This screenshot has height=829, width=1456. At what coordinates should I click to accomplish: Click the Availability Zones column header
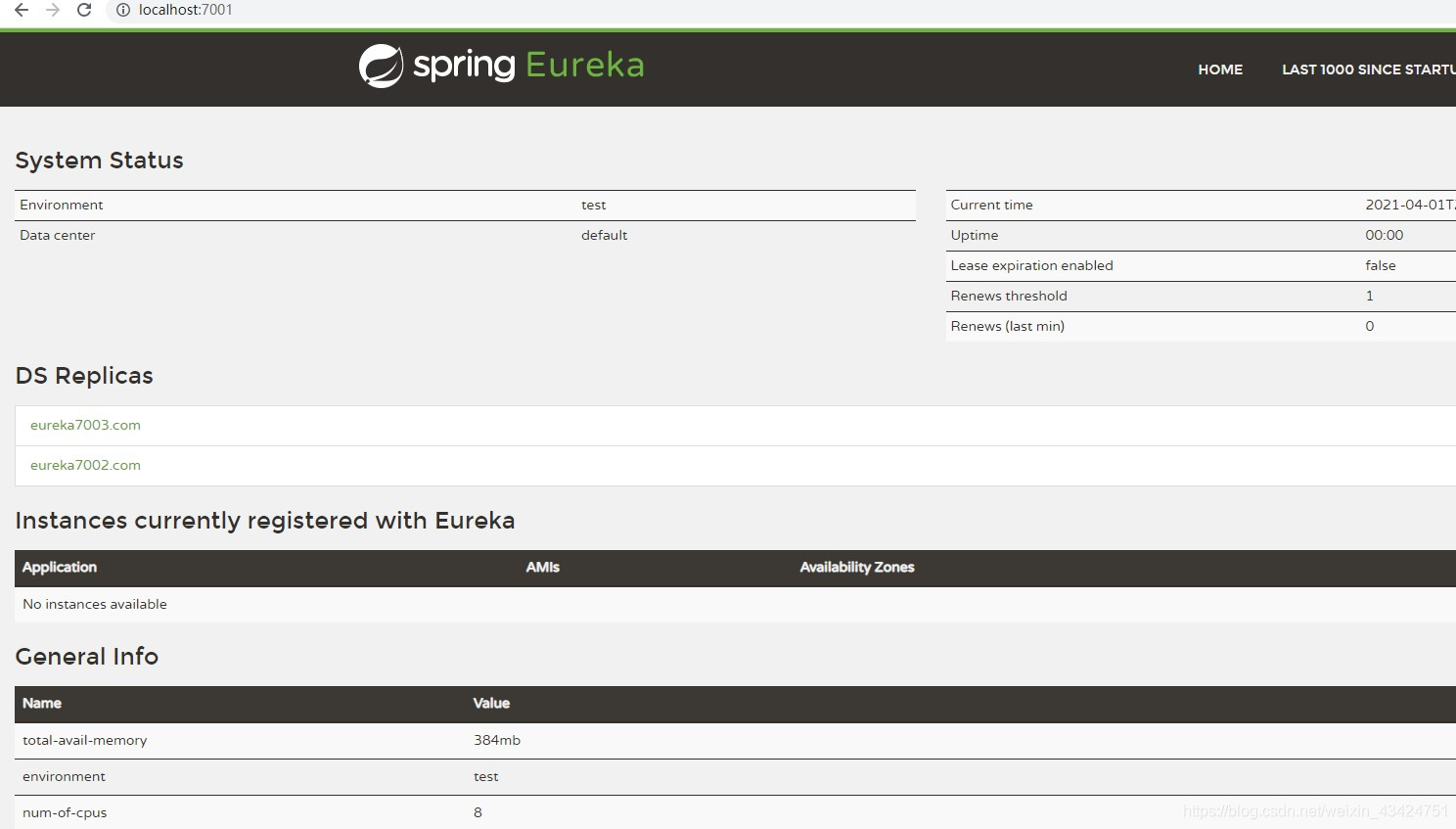857,567
